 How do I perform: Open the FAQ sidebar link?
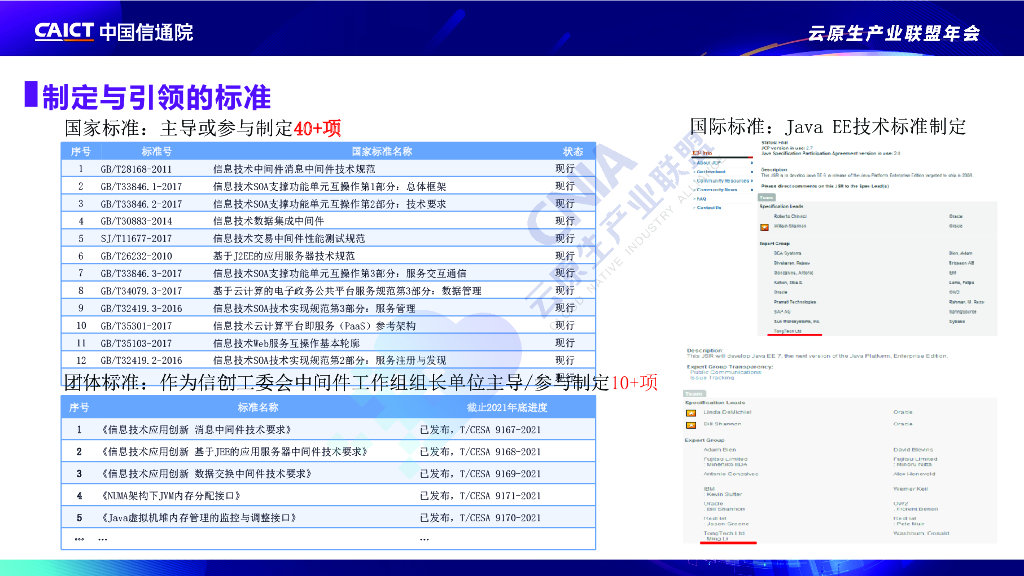(x=701, y=199)
